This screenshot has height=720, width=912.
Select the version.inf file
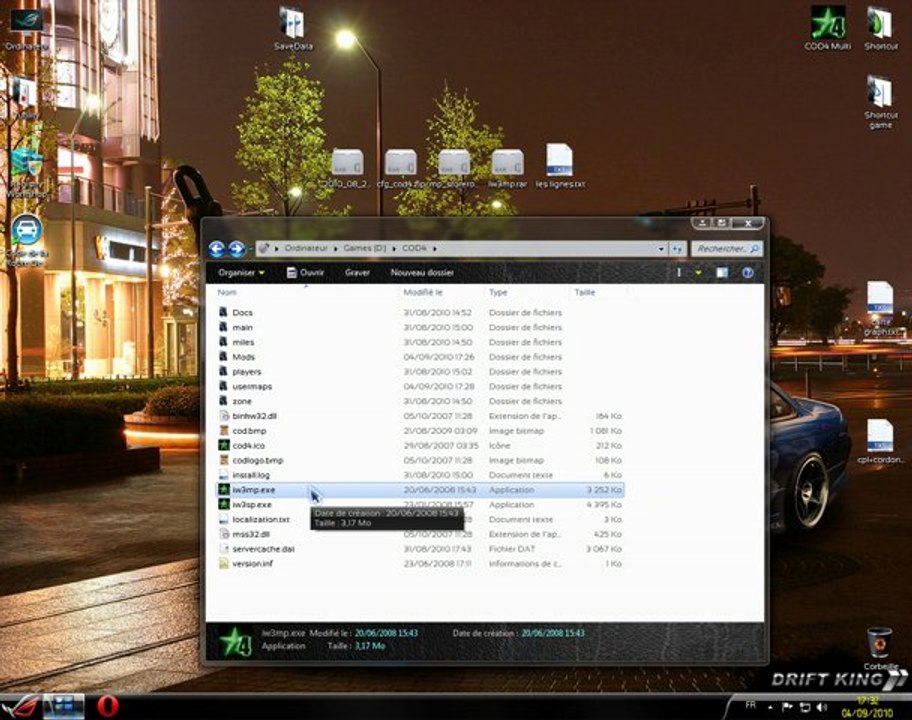(252, 564)
